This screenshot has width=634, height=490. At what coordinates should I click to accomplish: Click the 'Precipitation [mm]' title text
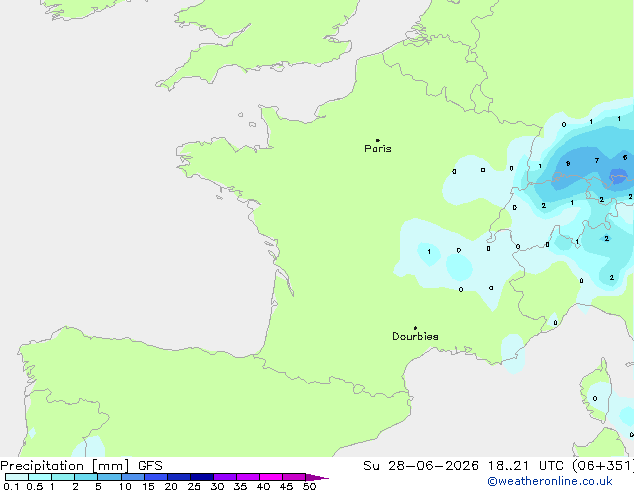tap(65, 466)
